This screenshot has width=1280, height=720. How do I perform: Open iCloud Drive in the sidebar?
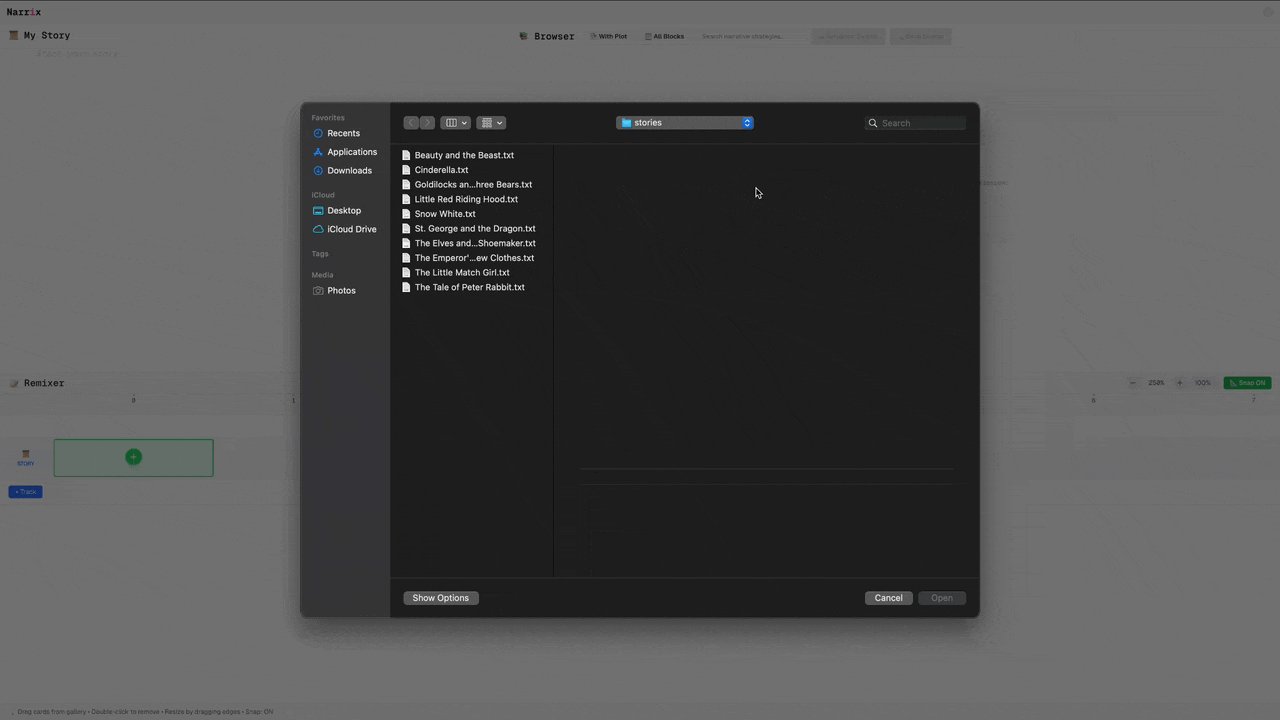coord(351,229)
